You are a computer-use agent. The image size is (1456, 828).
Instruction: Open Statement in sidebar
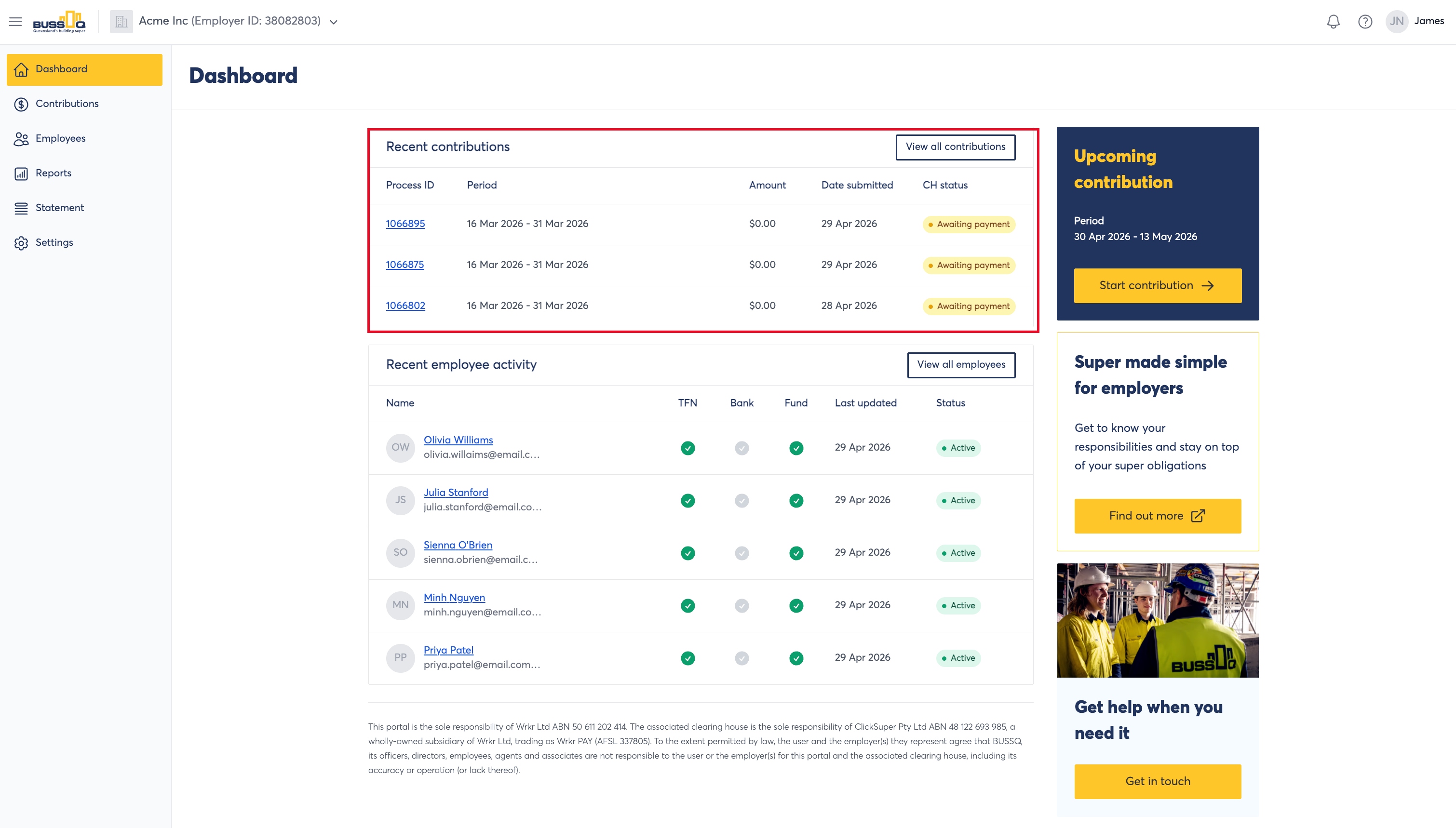tap(85, 208)
